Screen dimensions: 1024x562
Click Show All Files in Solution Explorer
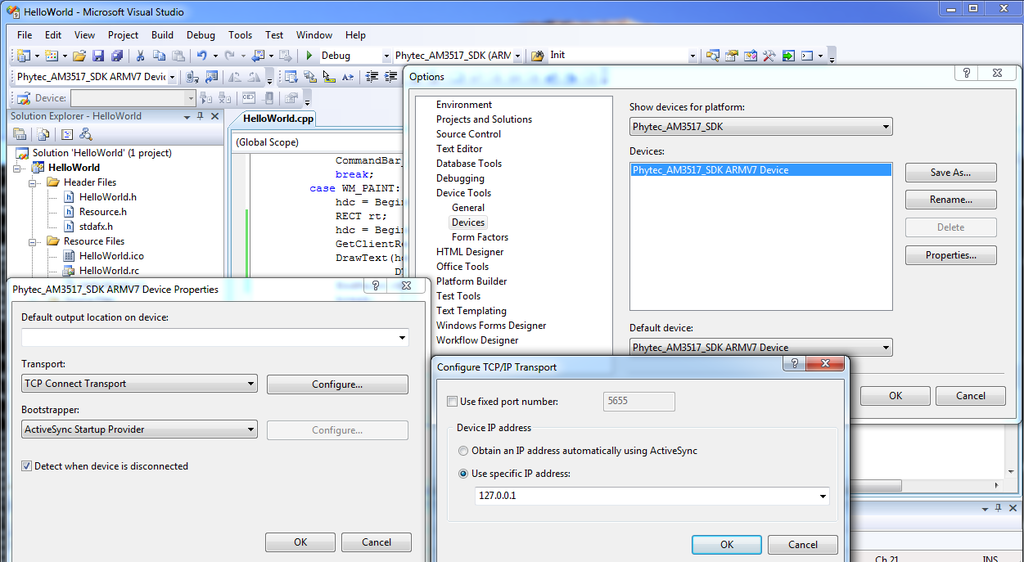(43, 134)
